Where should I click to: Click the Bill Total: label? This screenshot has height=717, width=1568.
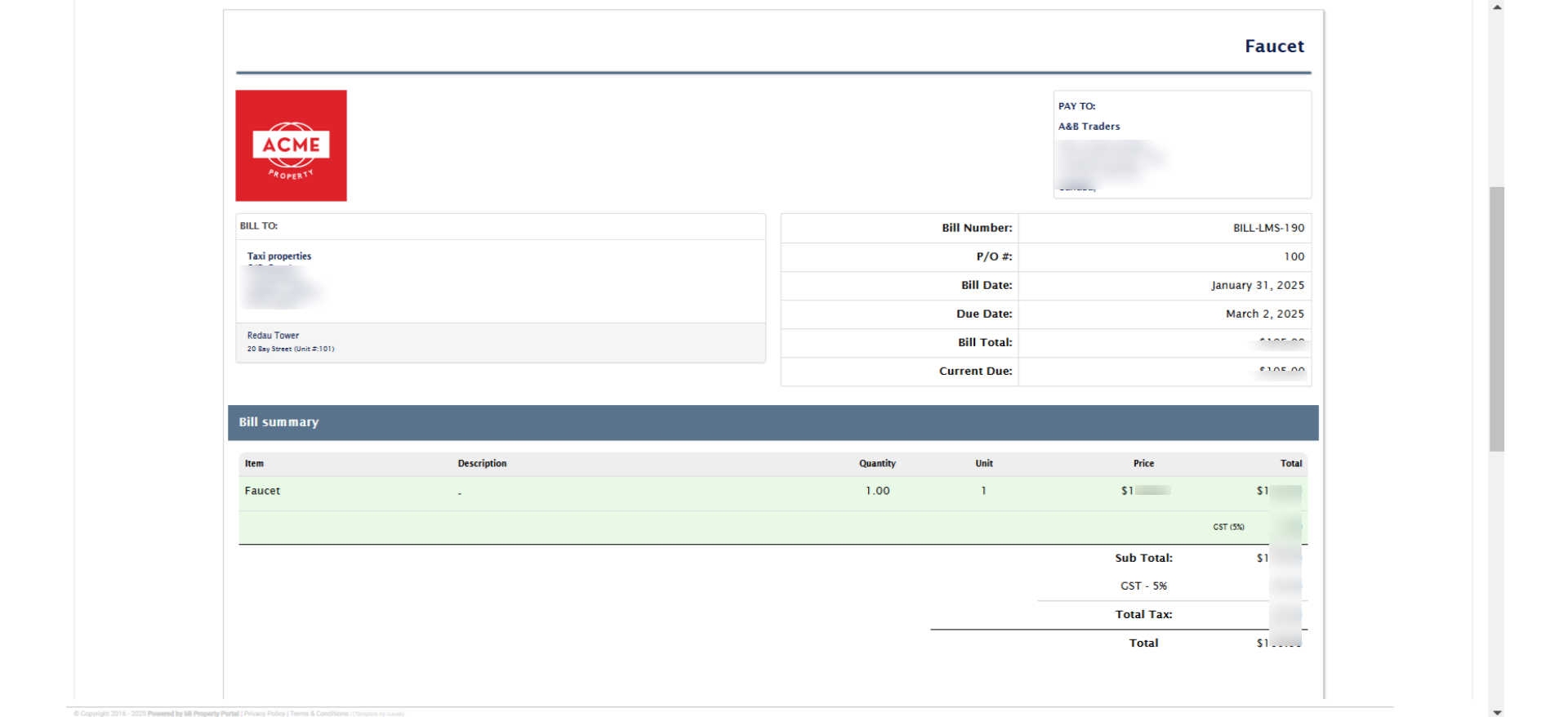pyautogui.click(x=985, y=342)
